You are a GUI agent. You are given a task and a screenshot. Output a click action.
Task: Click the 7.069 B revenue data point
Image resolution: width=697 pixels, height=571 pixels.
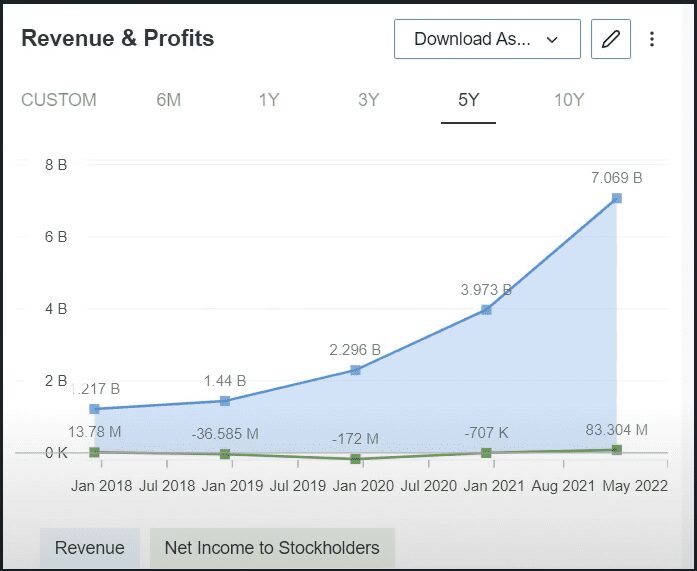click(617, 198)
